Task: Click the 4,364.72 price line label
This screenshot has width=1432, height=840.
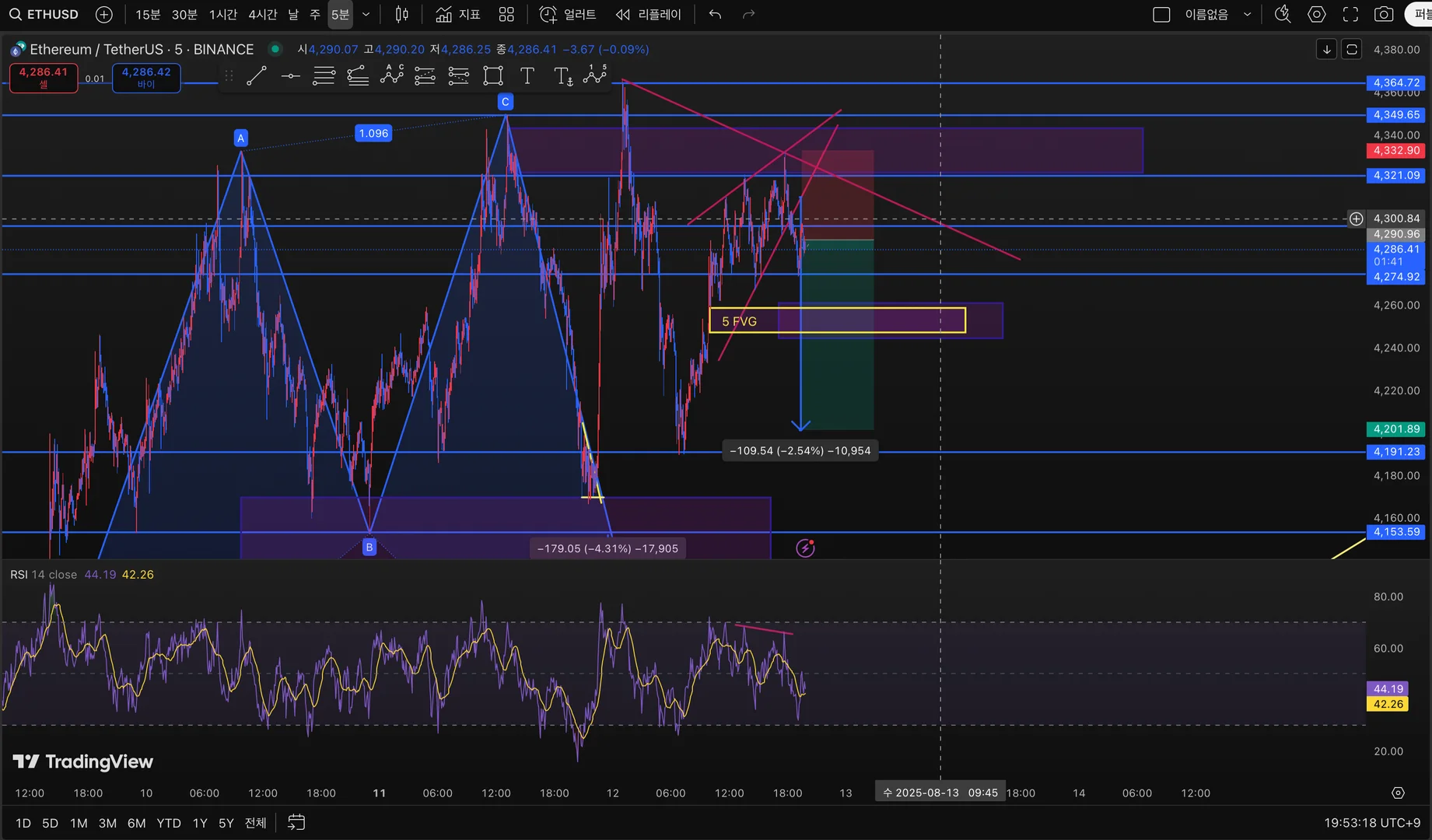Action: click(1396, 82)
